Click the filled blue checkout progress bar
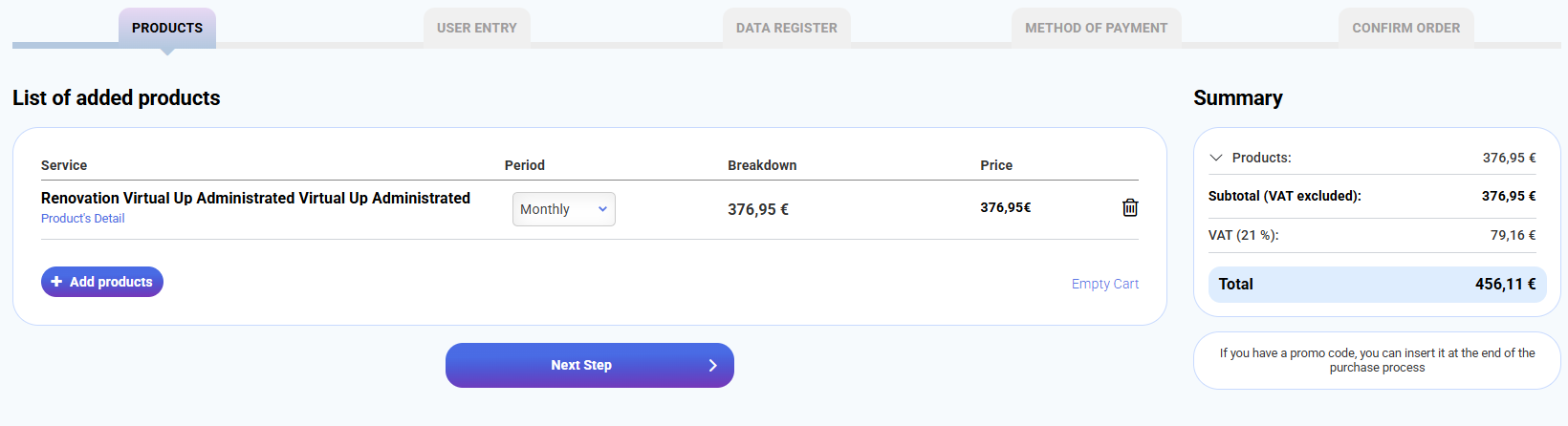Screen dimensions: 1568x426 coord(64,45)
